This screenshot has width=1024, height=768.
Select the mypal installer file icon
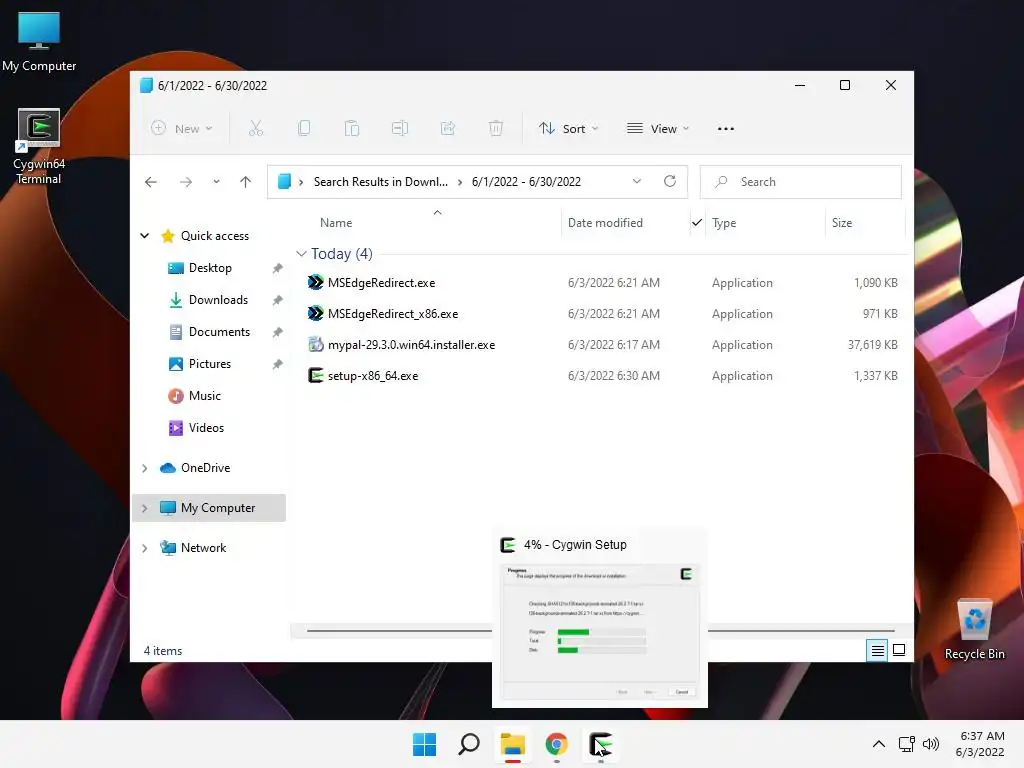tap(315, 344)
